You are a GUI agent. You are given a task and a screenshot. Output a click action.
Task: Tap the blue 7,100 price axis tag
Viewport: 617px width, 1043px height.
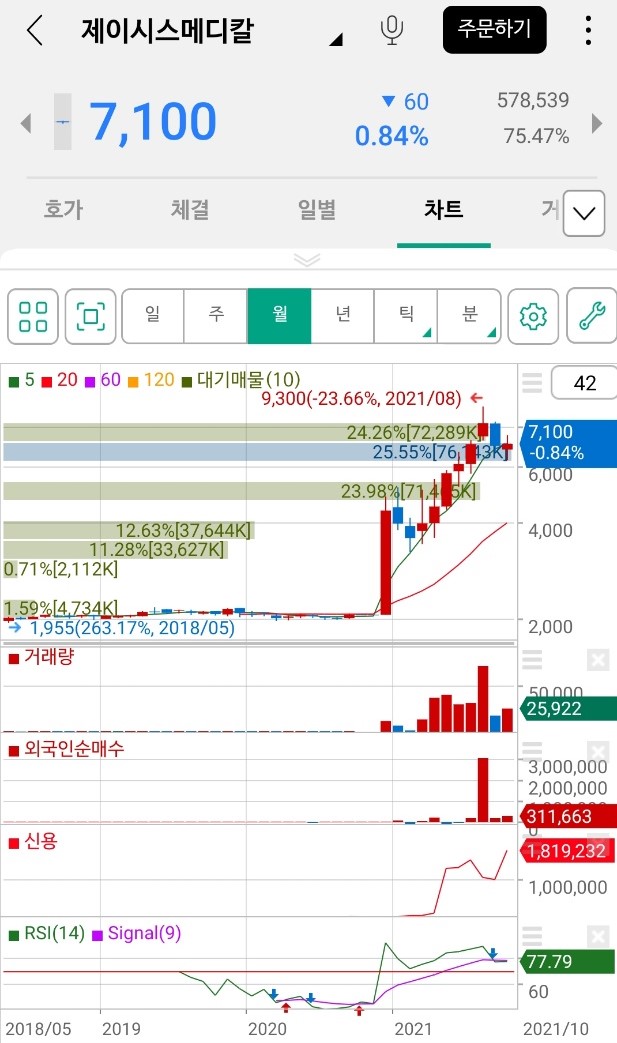point(570,442)
